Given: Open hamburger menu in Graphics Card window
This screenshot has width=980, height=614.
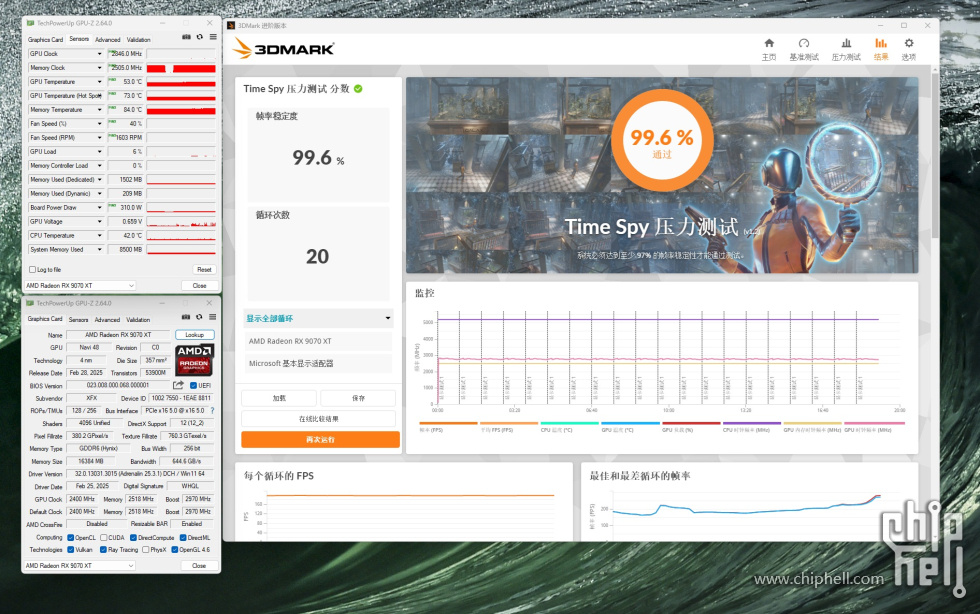Looking at the screenshot, I should coord(212,318).
